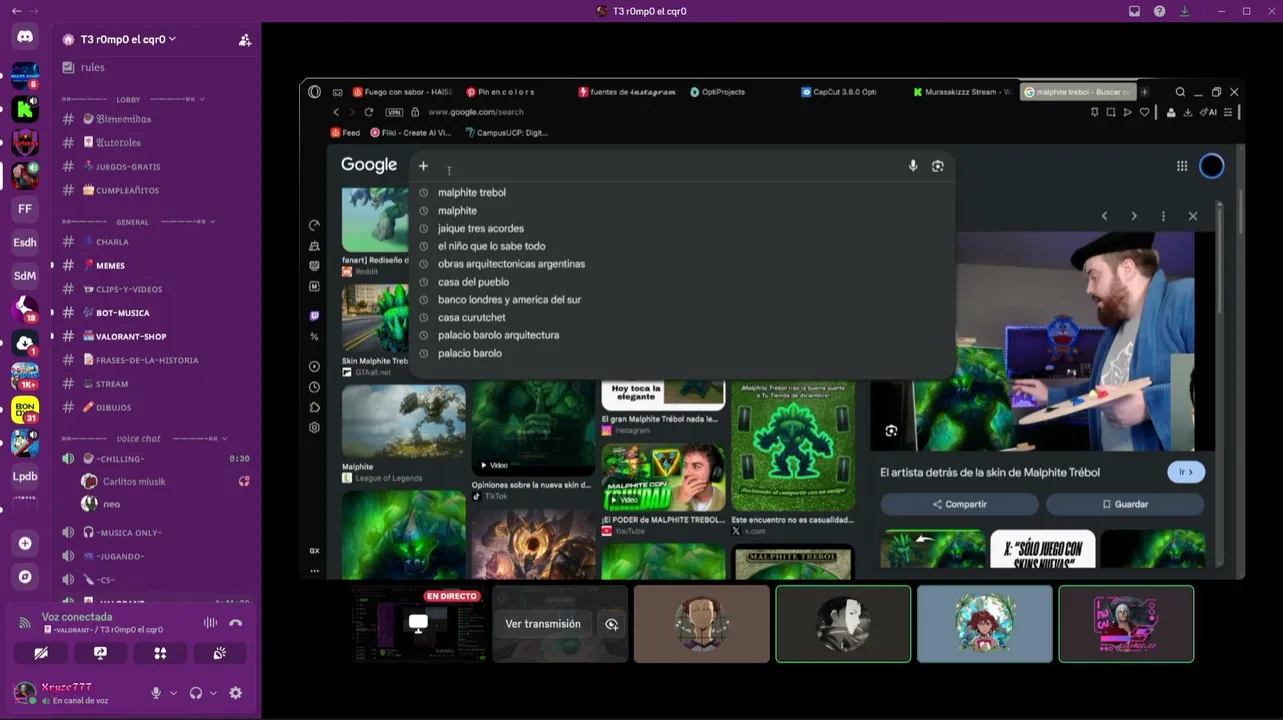Viewport: 1283px width, 720px height.
Task: Pop out the stream with the icon beside Ver transmisión
Action: [611, 624]
